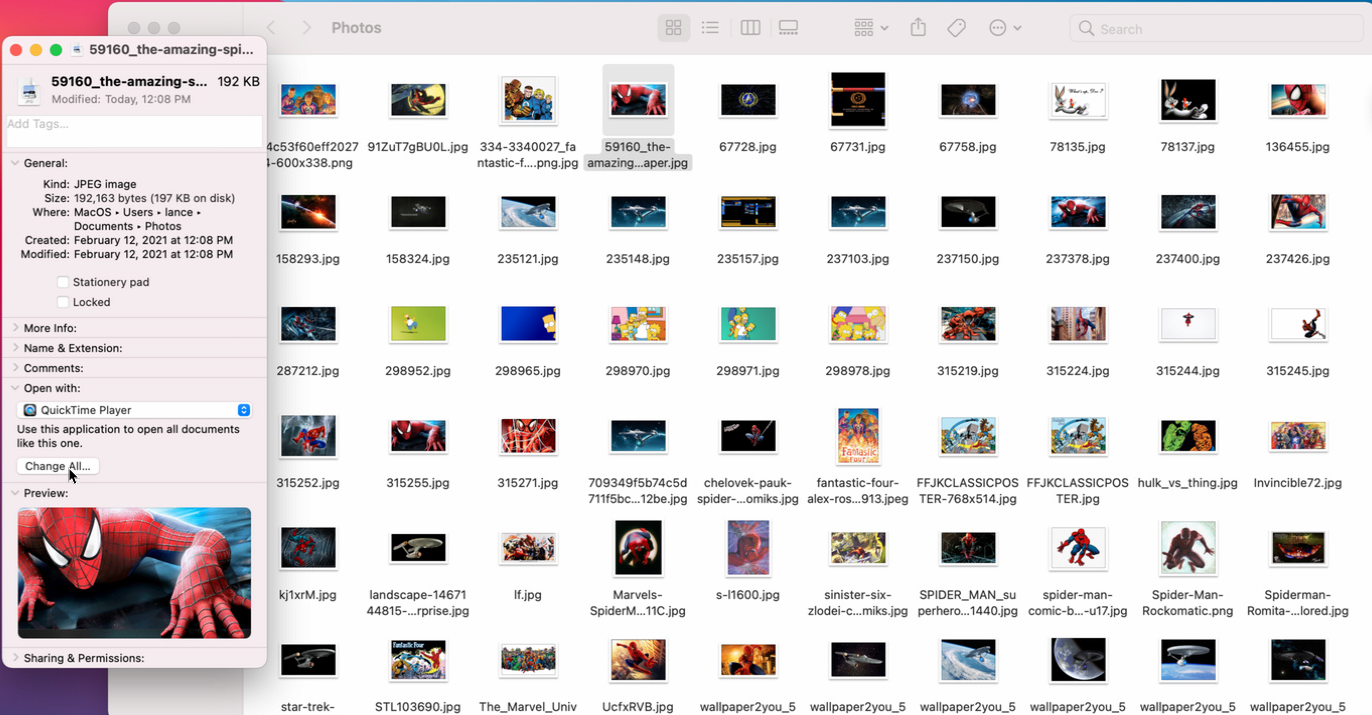This screenshot has height=715, width=1372.
Task: Open the More actions ellipsis menu
Action: (1004, 28)
